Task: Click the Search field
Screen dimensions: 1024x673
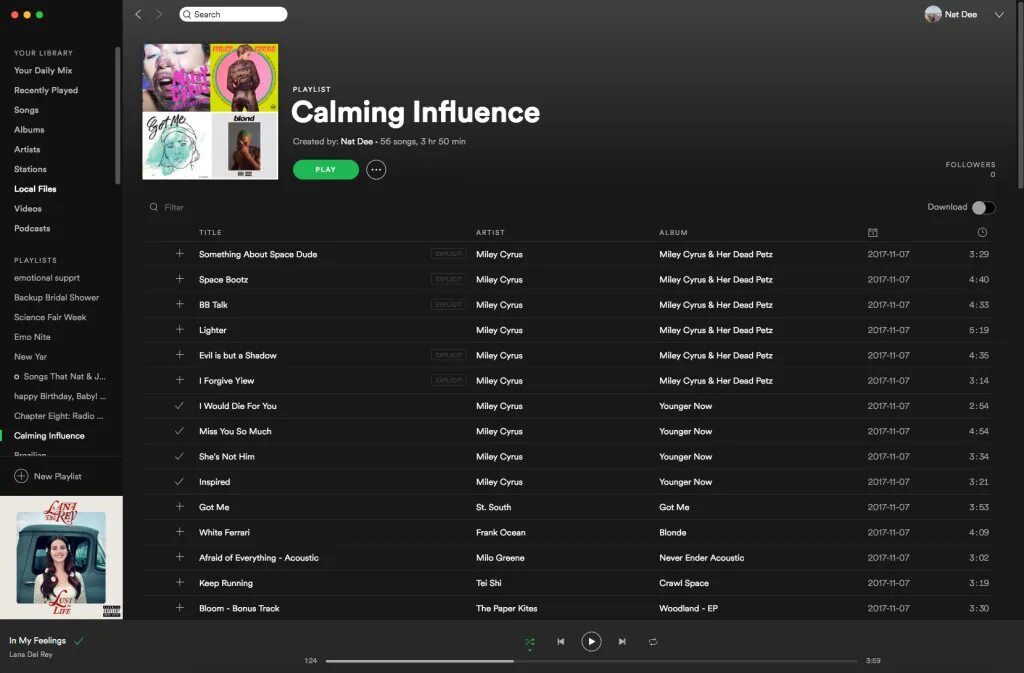Action: point(233,14)
